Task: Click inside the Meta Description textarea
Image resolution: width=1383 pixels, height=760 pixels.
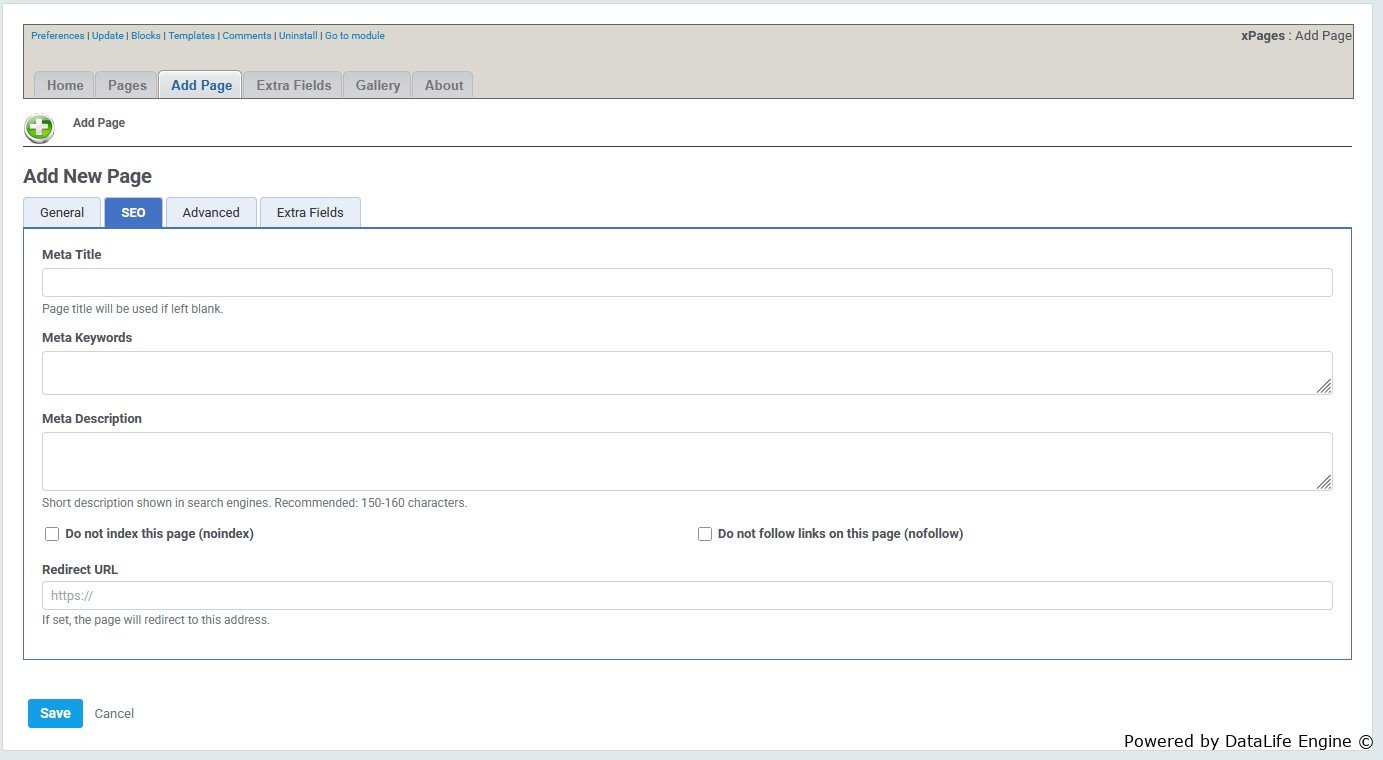Action: point(680,461)
